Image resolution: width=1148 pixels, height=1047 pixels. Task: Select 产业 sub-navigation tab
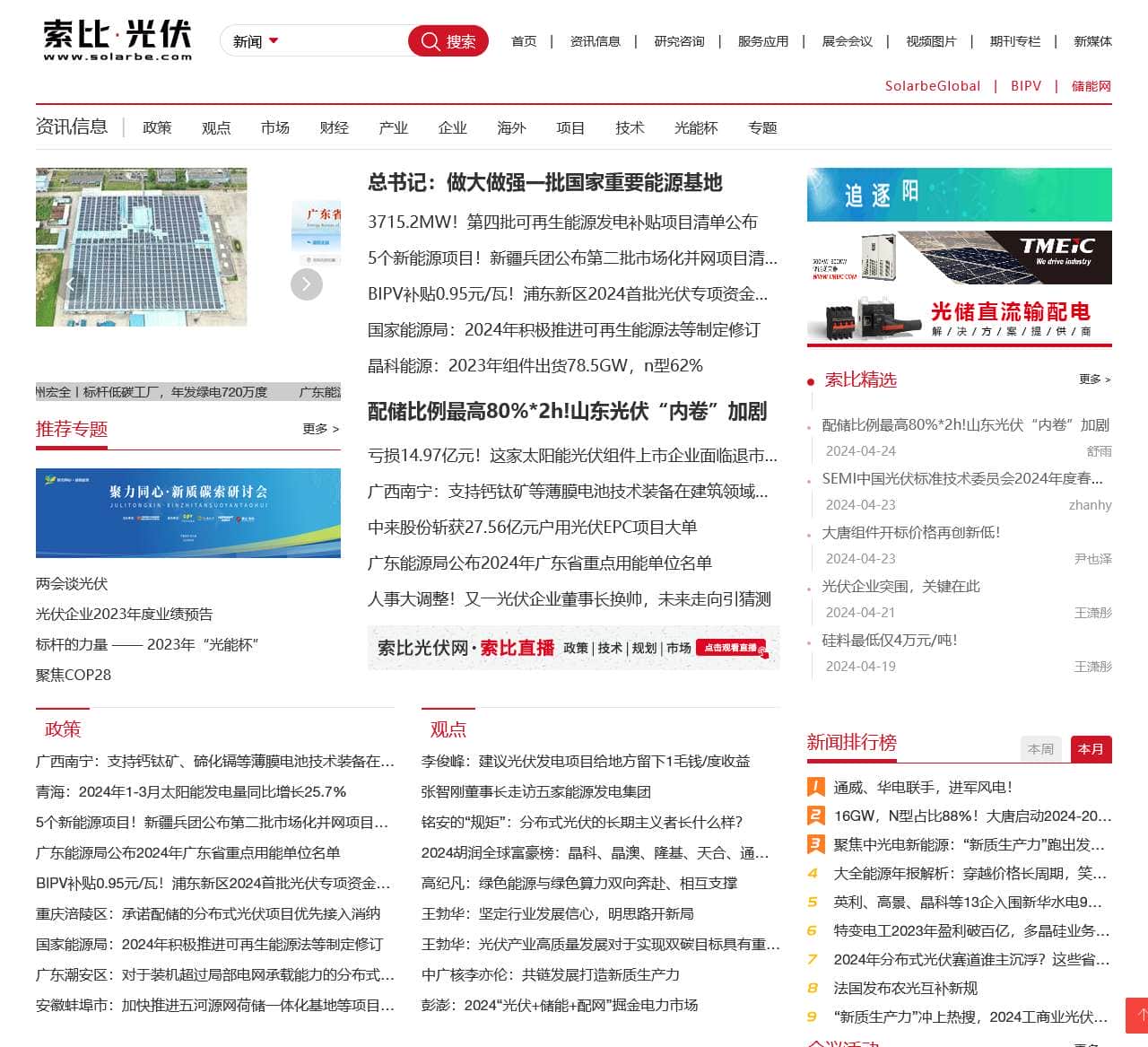tap(394, 127)
